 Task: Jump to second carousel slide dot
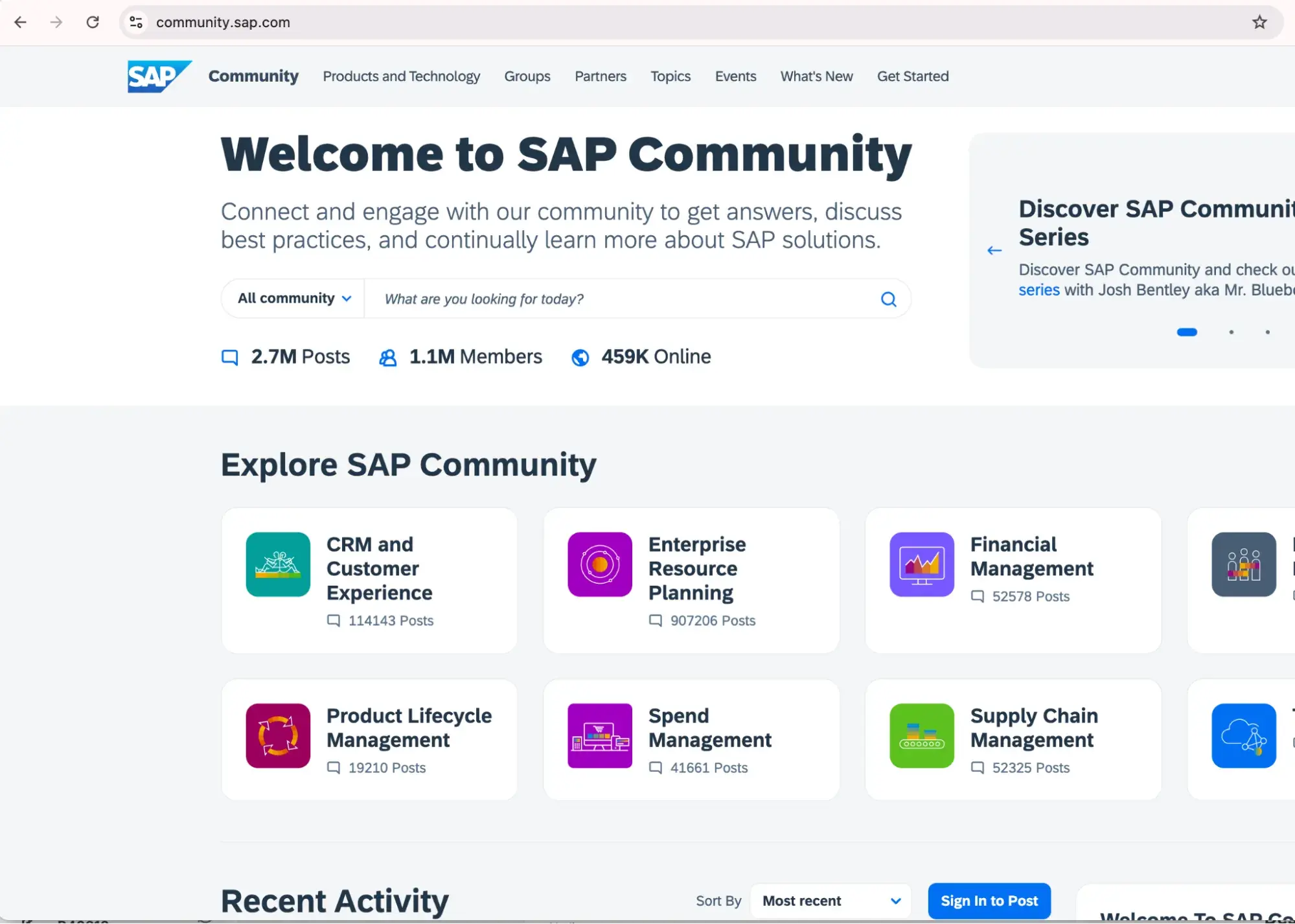1231,332
